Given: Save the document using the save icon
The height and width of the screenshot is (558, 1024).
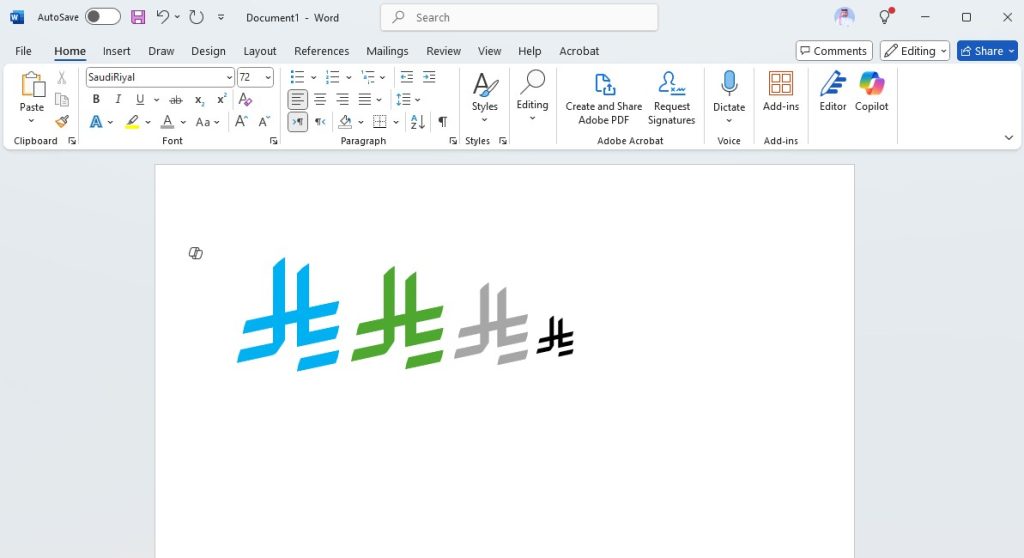Looking at the screenshot, I should tap(138, 17).
